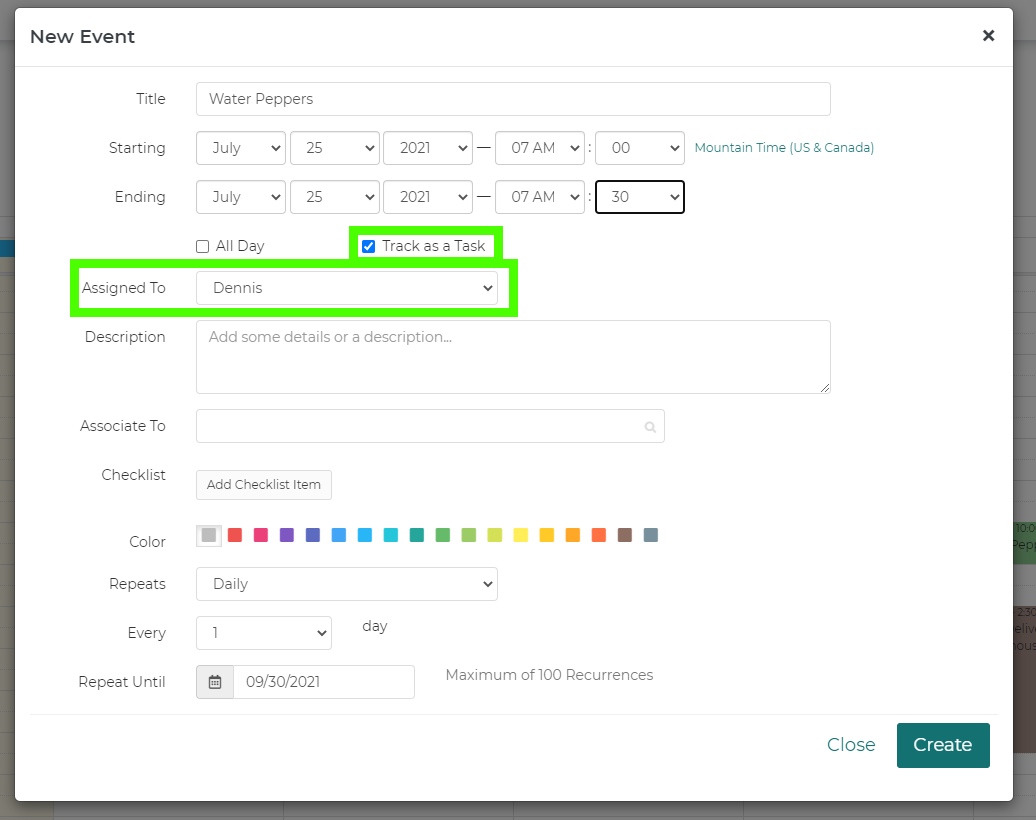Select the green color swatch
Screen dimensions: 1036x820
coord(443,535)
